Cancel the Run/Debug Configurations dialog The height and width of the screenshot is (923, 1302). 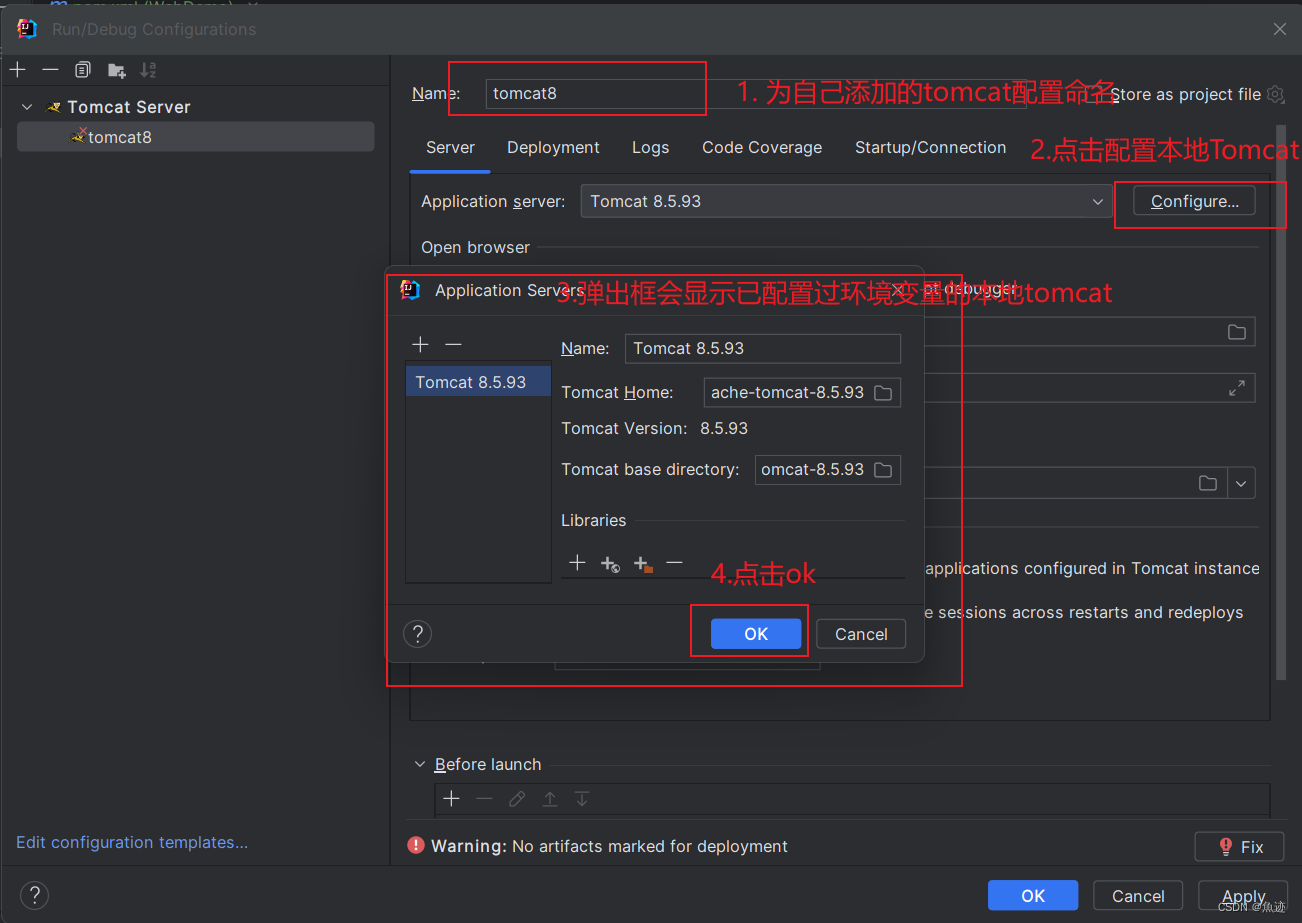1138,896
